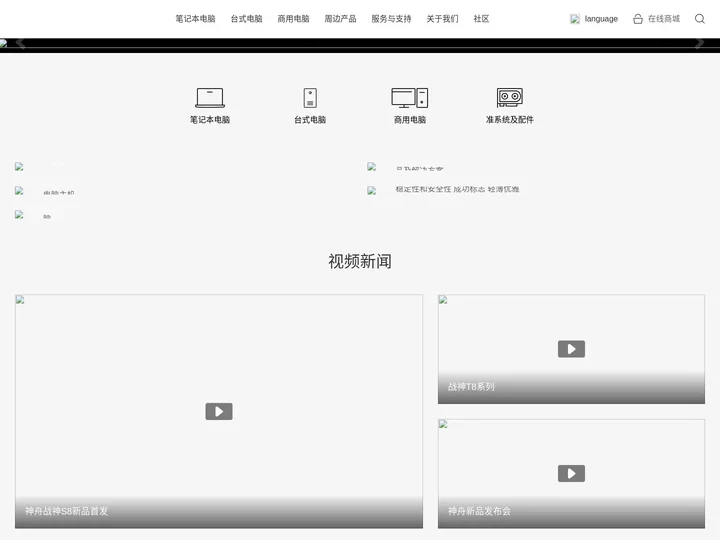Show the next banner slide

[700, 44]
